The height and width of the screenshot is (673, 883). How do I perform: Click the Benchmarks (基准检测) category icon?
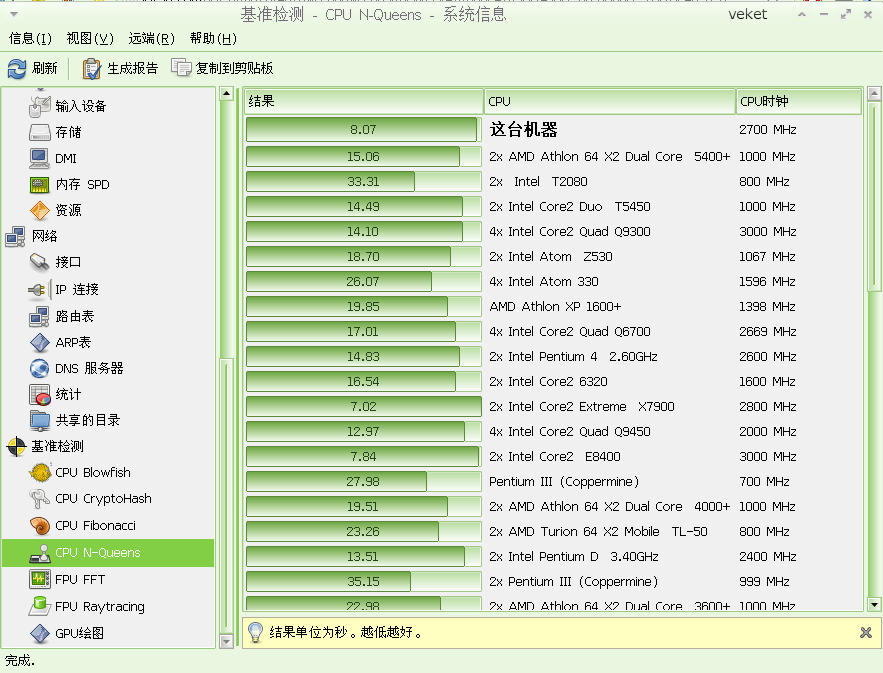(16, 447)
